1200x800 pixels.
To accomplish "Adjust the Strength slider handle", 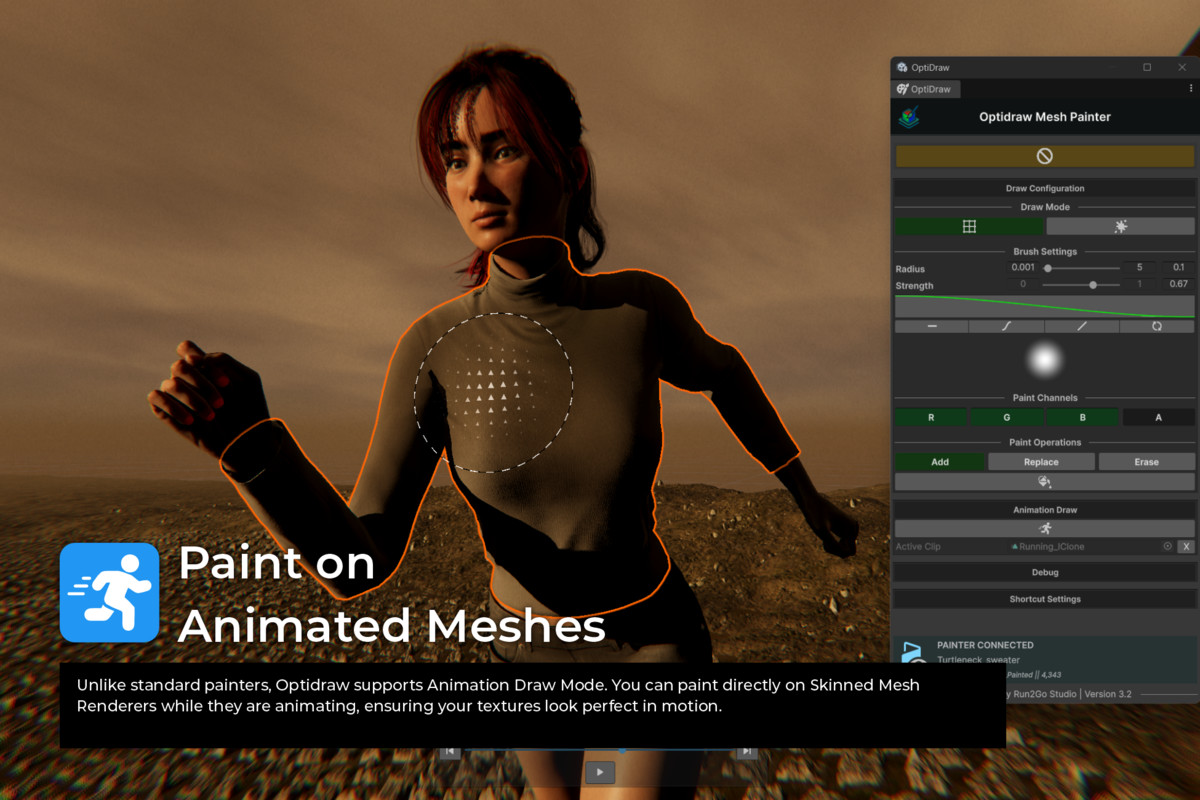I will [x=1093, y=285].
